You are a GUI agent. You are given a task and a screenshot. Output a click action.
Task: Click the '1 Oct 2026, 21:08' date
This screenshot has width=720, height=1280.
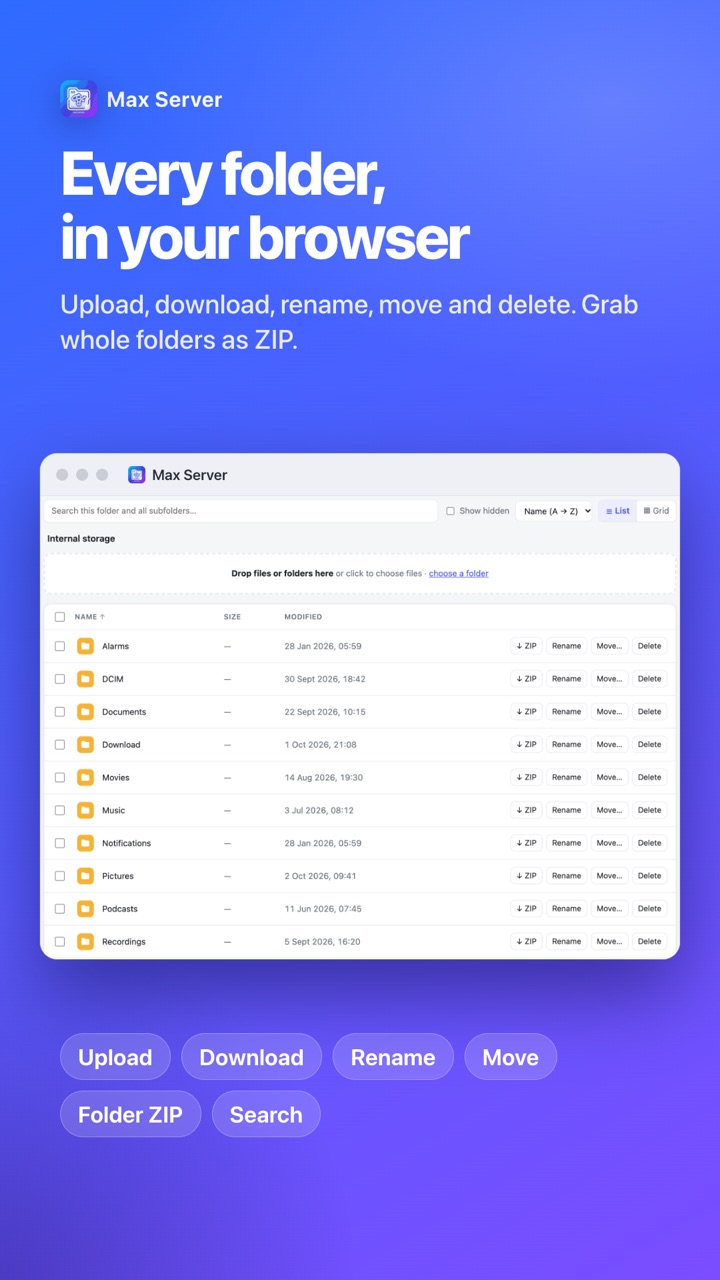click(x=320, y=745)
